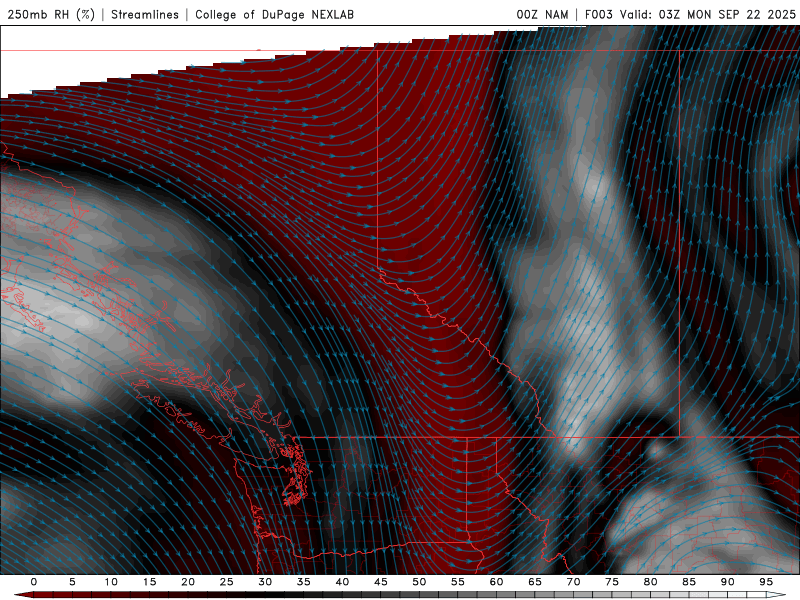Image resolution: width=800 pixels, height=600 pixels.
Task: Click the '40' colorbar label
Action: (x=342, y=582)
